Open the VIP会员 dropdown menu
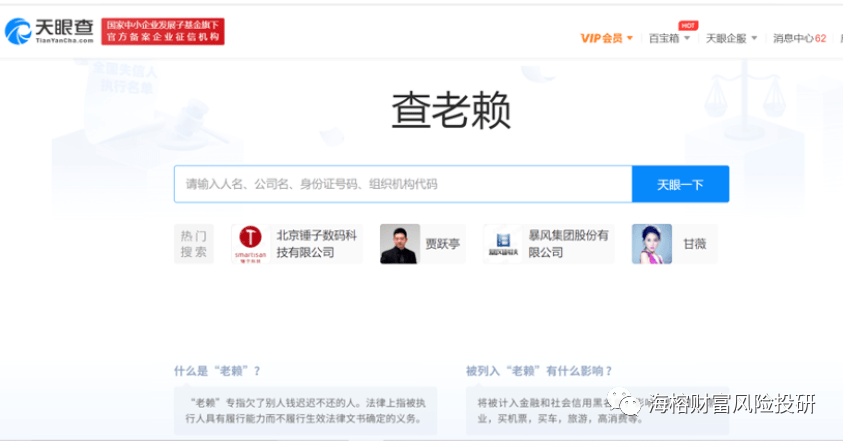843x441 pixels. [x=606, y=38]
